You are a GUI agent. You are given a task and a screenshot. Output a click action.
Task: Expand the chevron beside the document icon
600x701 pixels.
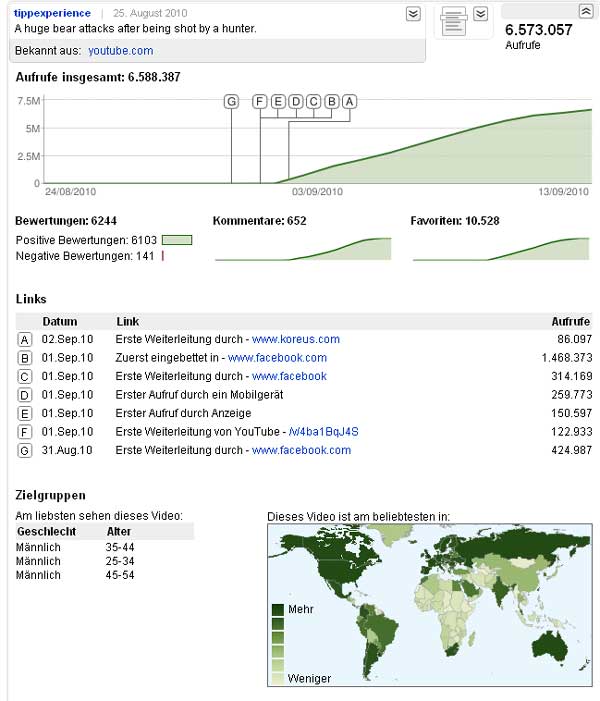coord(481,14)
